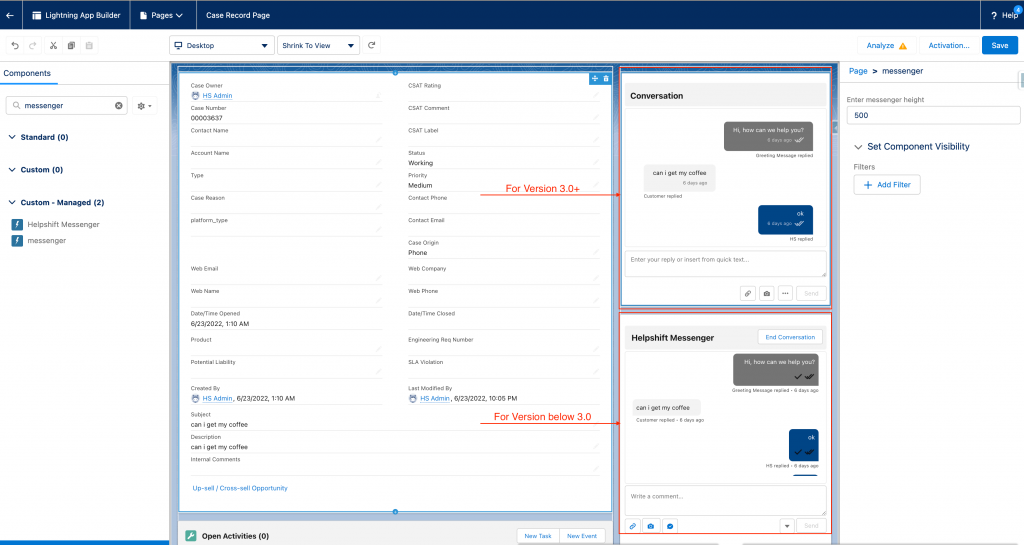Click the Save button

point(1000,45)
